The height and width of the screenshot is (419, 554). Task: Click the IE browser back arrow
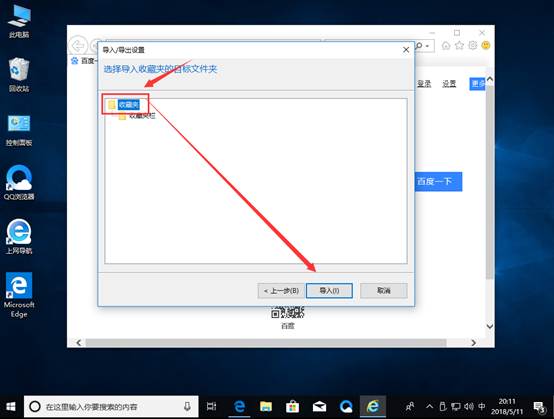coord(78,46)
